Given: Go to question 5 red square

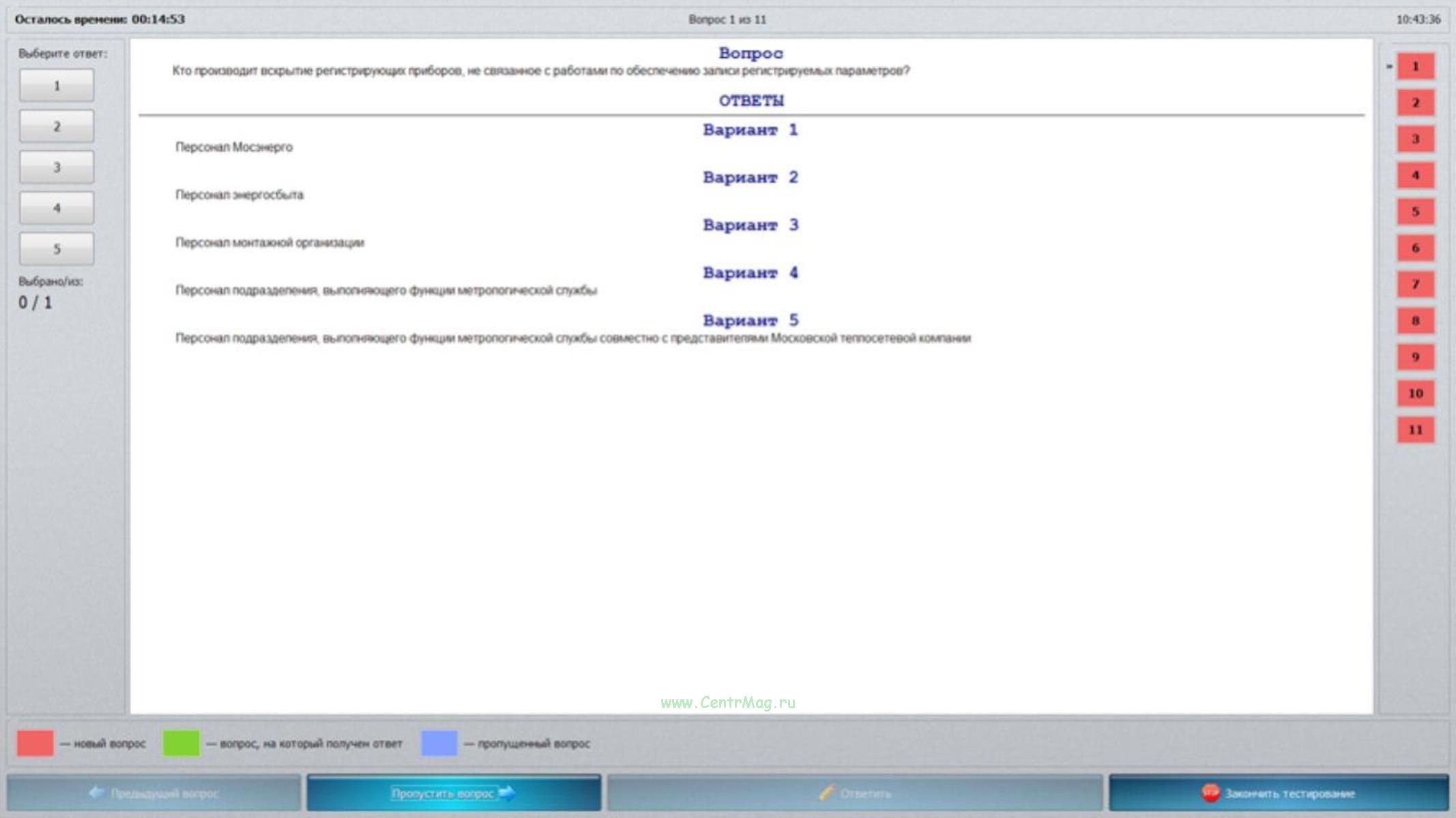Looking at the screenshot, I should coord(1415,212).
